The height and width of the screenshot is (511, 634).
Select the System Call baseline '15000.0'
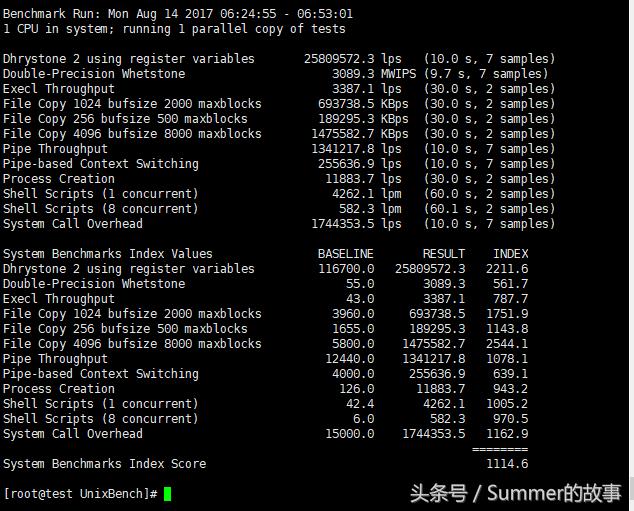pyautogui.click(x=350, y=433)
